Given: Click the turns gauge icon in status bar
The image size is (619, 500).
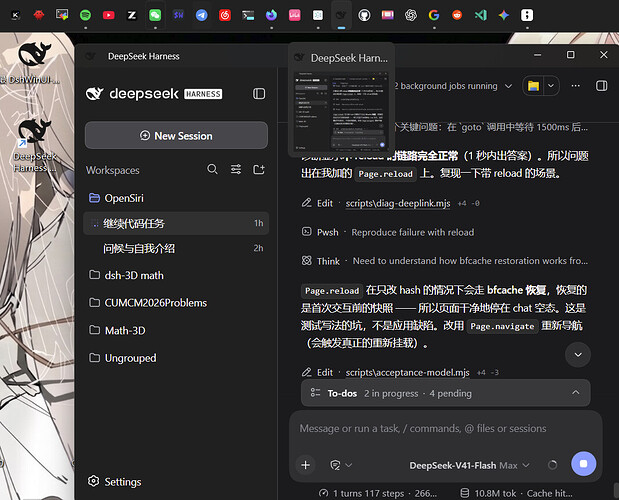Looking at the screenshot, I should pos(323,493).
